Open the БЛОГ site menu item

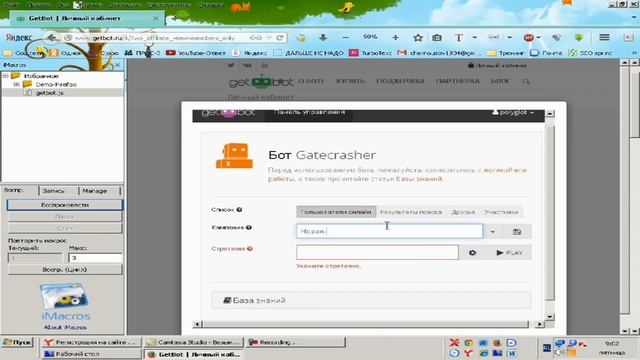point(500,81)
